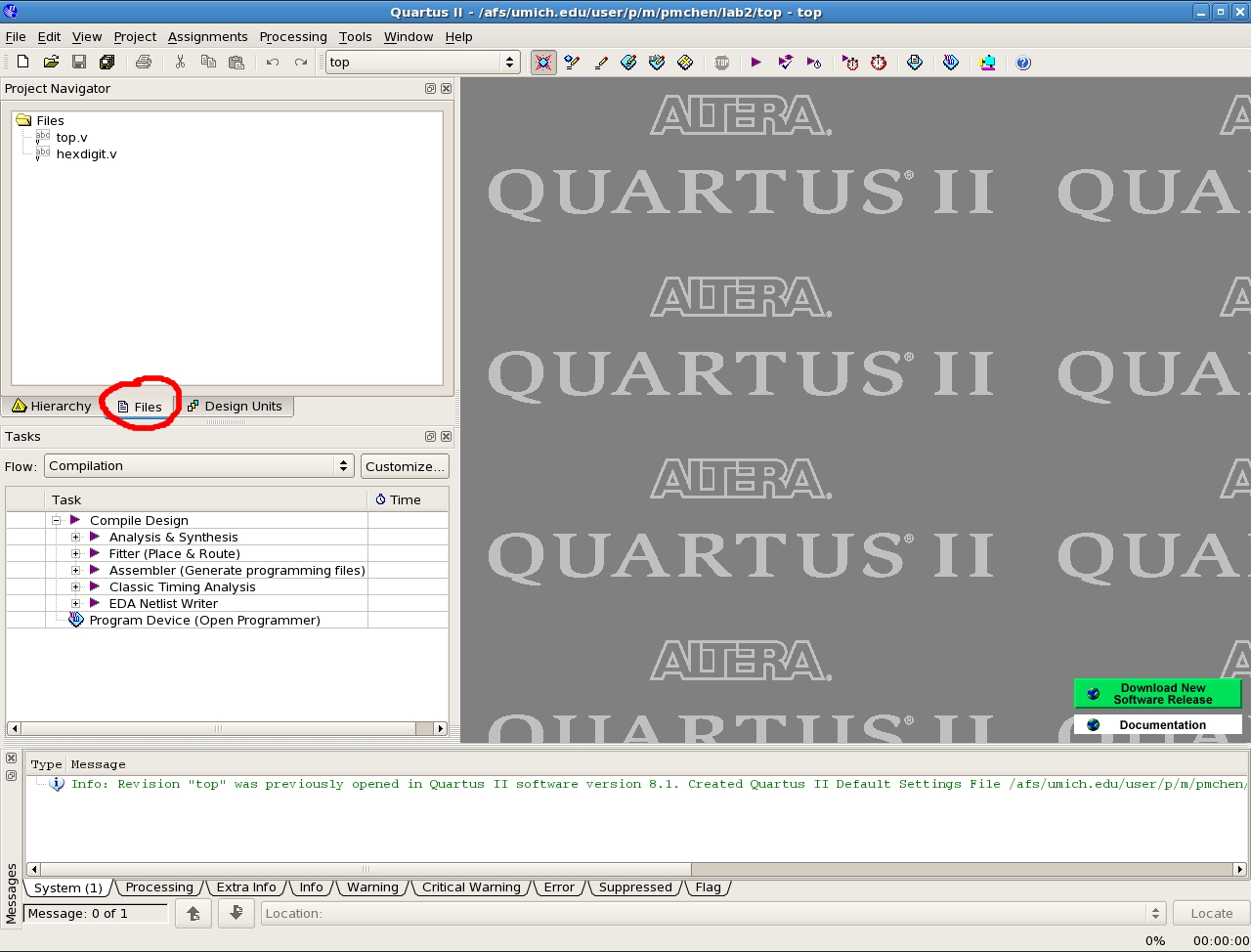Start timing analysis via play-with-clock icon

coord(813,63)
